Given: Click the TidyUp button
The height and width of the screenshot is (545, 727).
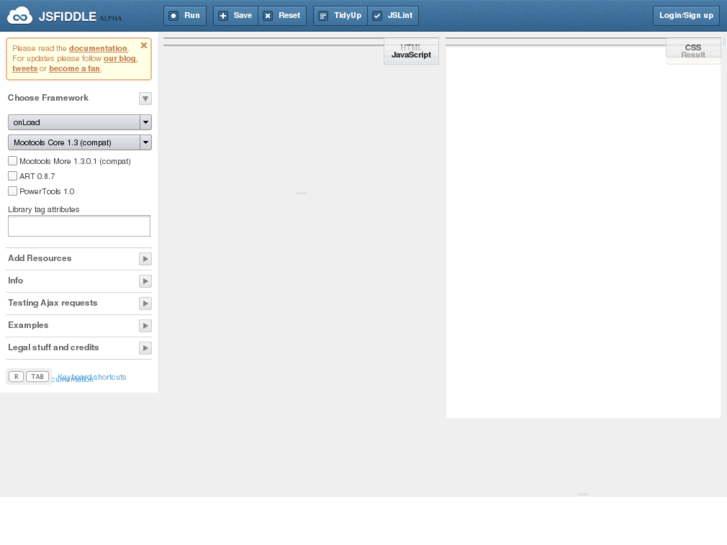Looking at the screenshot, I should click(x=341, y=16).
